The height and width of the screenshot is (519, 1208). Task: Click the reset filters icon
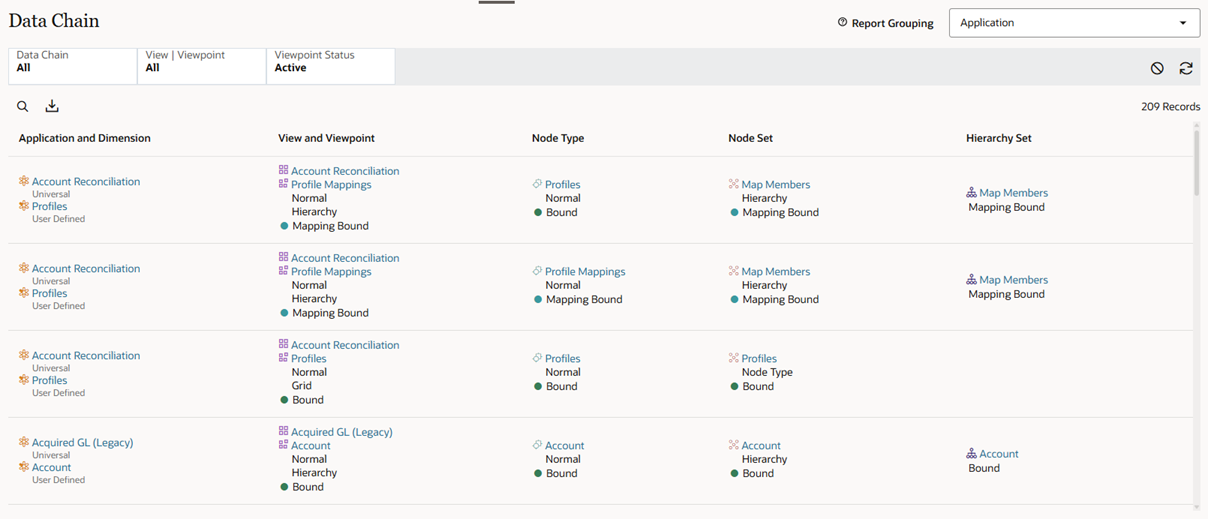[x=1157, y=69]
